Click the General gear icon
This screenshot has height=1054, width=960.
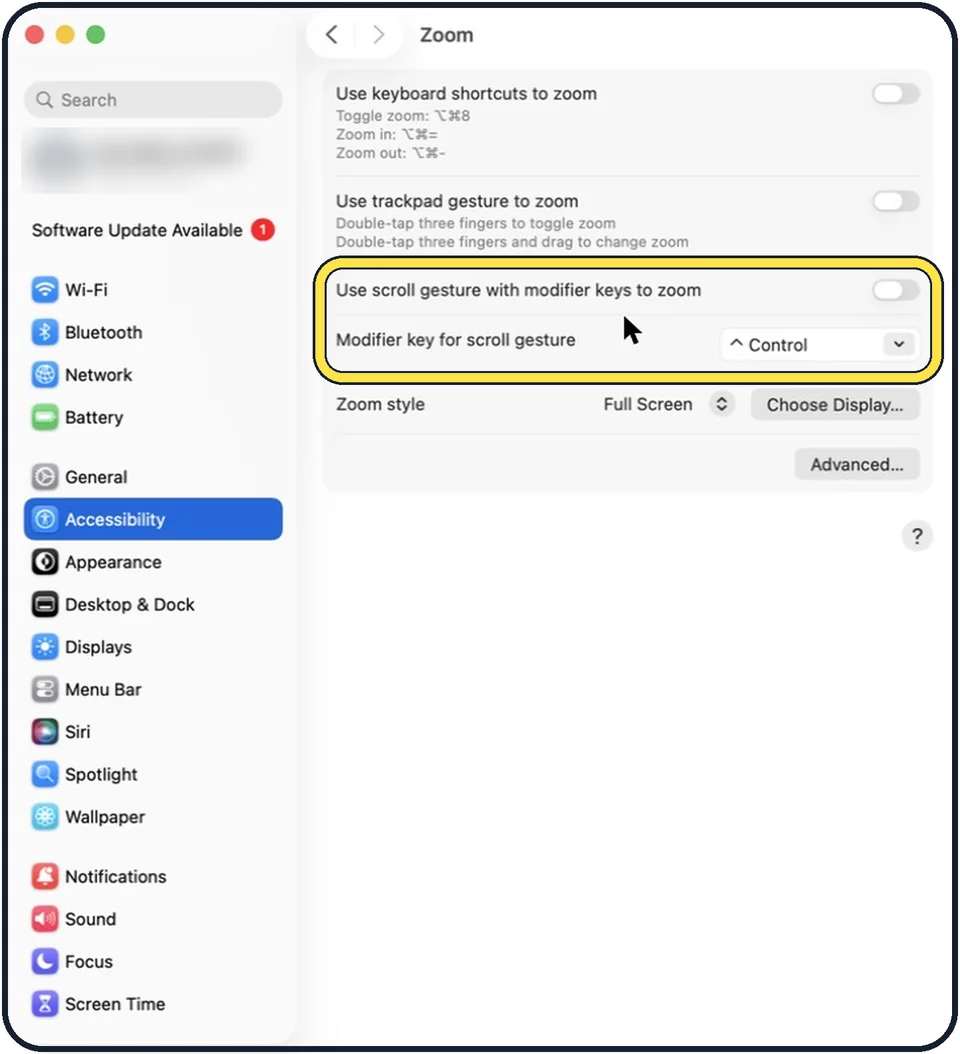point(45,477)
